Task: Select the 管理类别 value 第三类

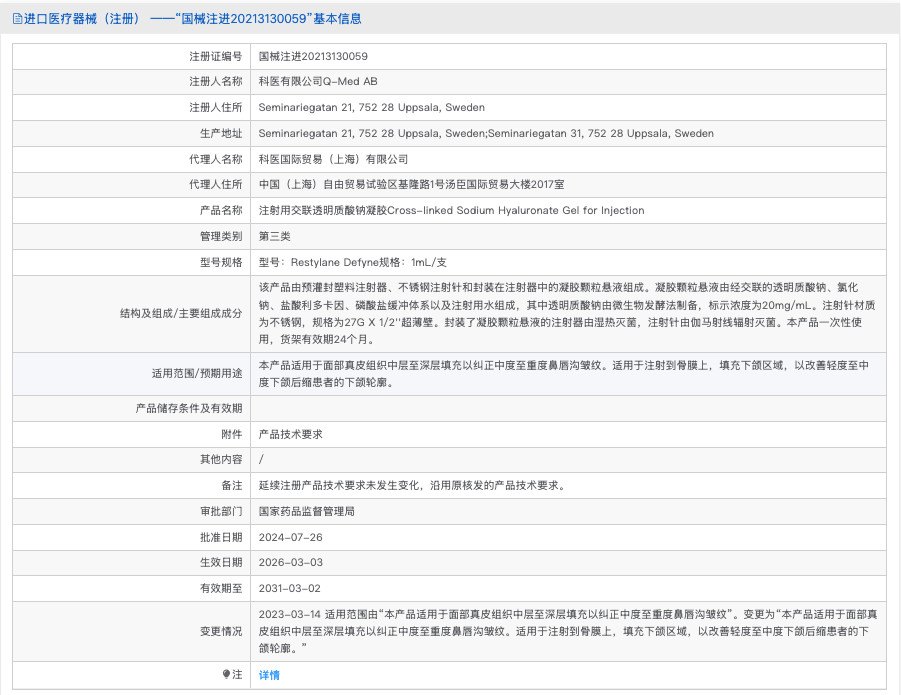Action: pos(275,236)
